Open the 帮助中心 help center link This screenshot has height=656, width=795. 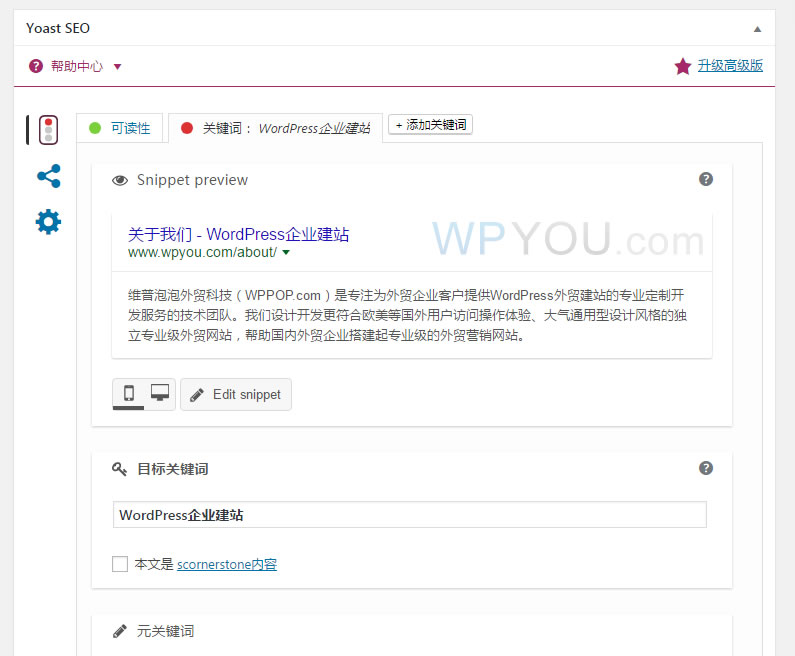[77, 66]
